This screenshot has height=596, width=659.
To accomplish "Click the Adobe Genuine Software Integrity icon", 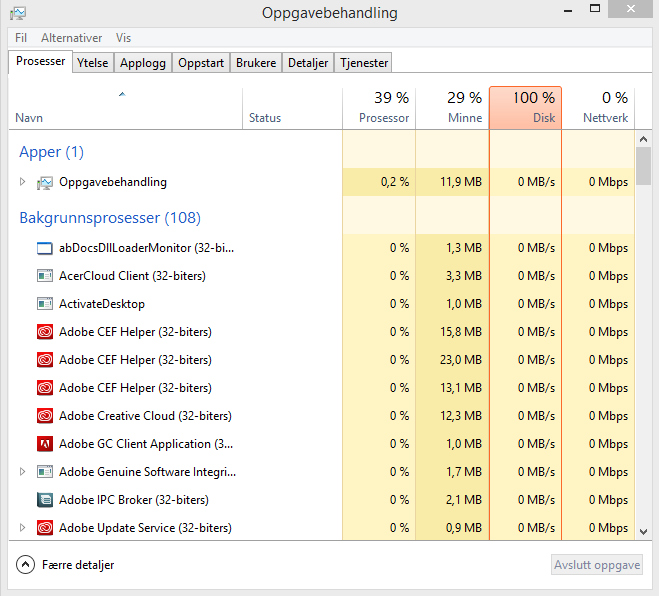I will click(x=45, y=472).
